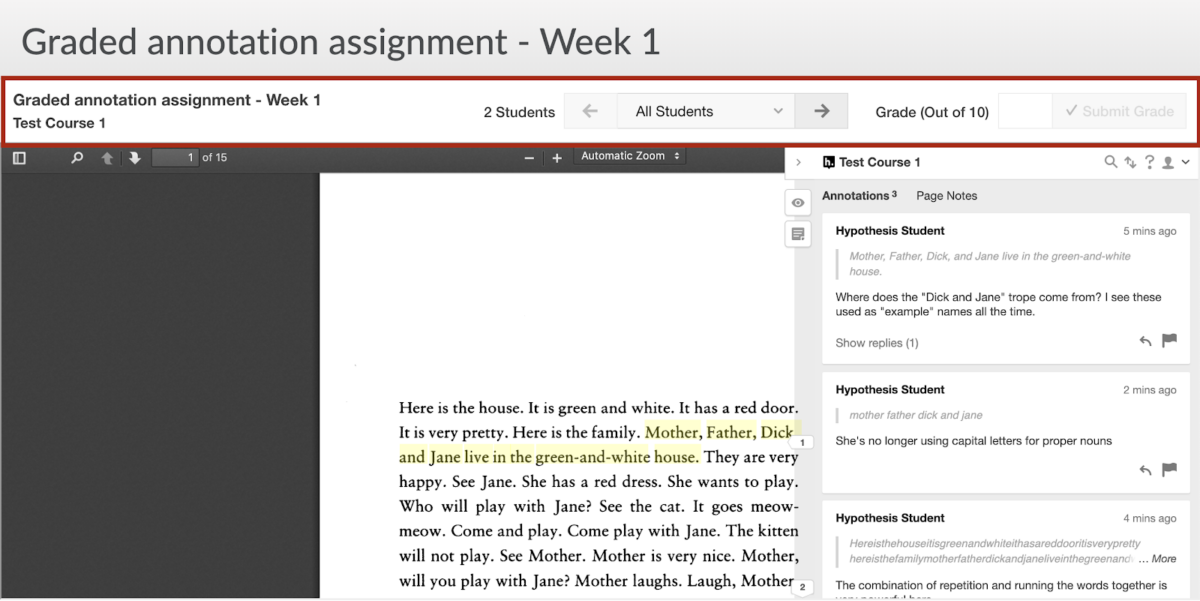Viewport: 1200px width, 601px height.
Task: Click the PDF page number field
Action: (175, 158)
